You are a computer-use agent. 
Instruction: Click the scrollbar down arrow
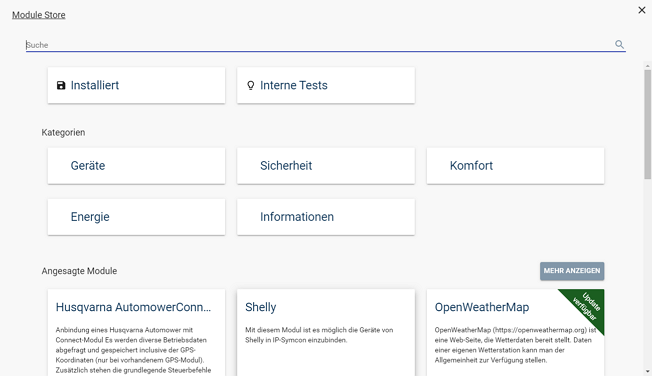click(647, 371)
